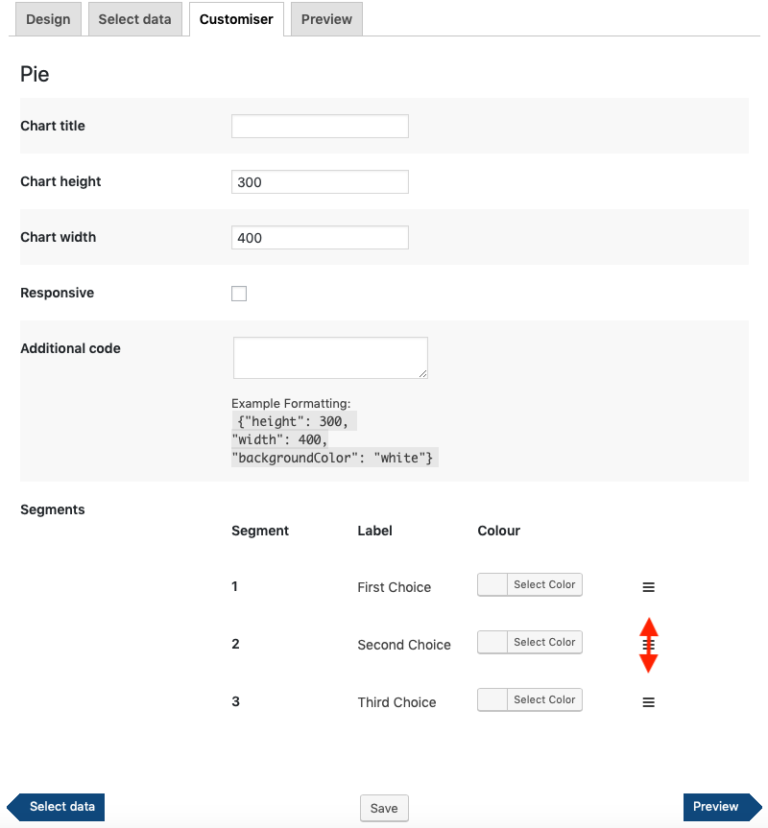Click the drag handle beside Third Choice

point(648,701)
